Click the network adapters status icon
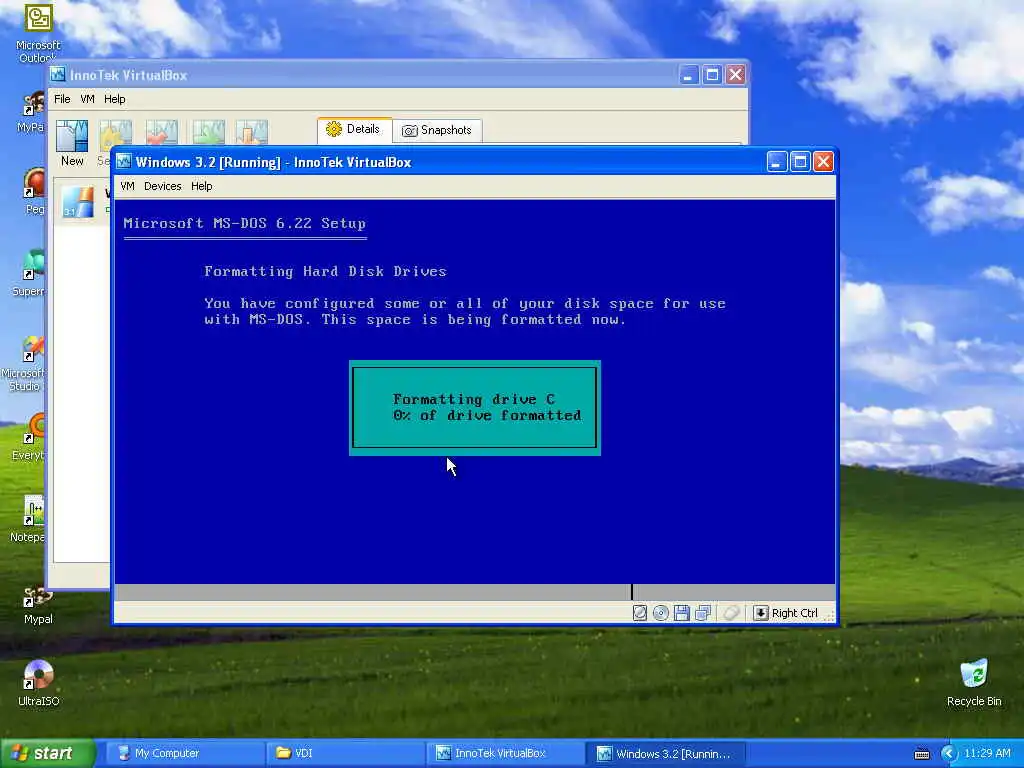The width and height of the screenshot is (1024, 768). pyautogui.click(x=703, y=613)
